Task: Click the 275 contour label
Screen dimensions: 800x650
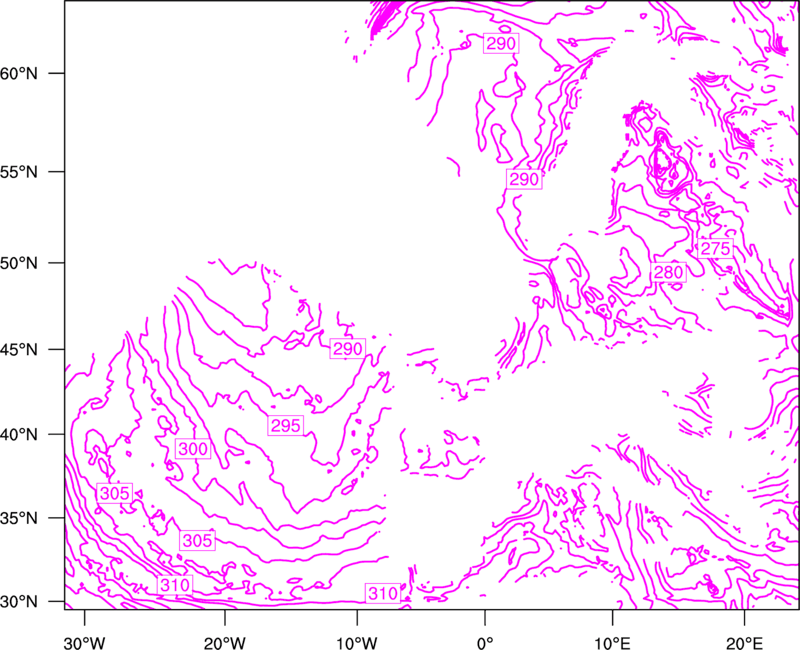Action: 715,248
